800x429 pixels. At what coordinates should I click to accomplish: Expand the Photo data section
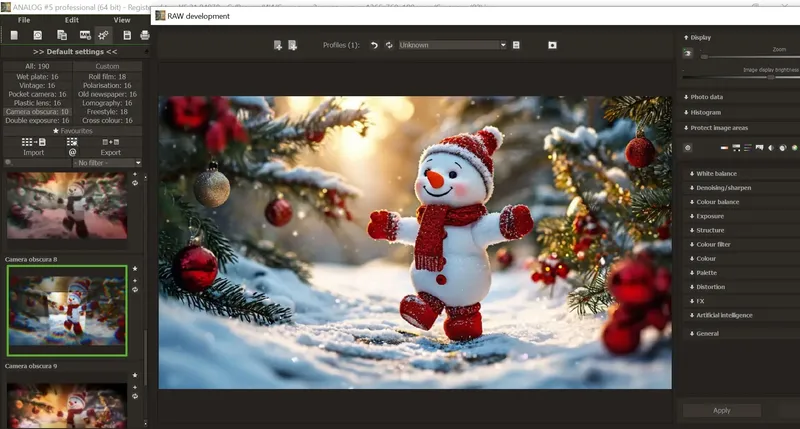703,97
